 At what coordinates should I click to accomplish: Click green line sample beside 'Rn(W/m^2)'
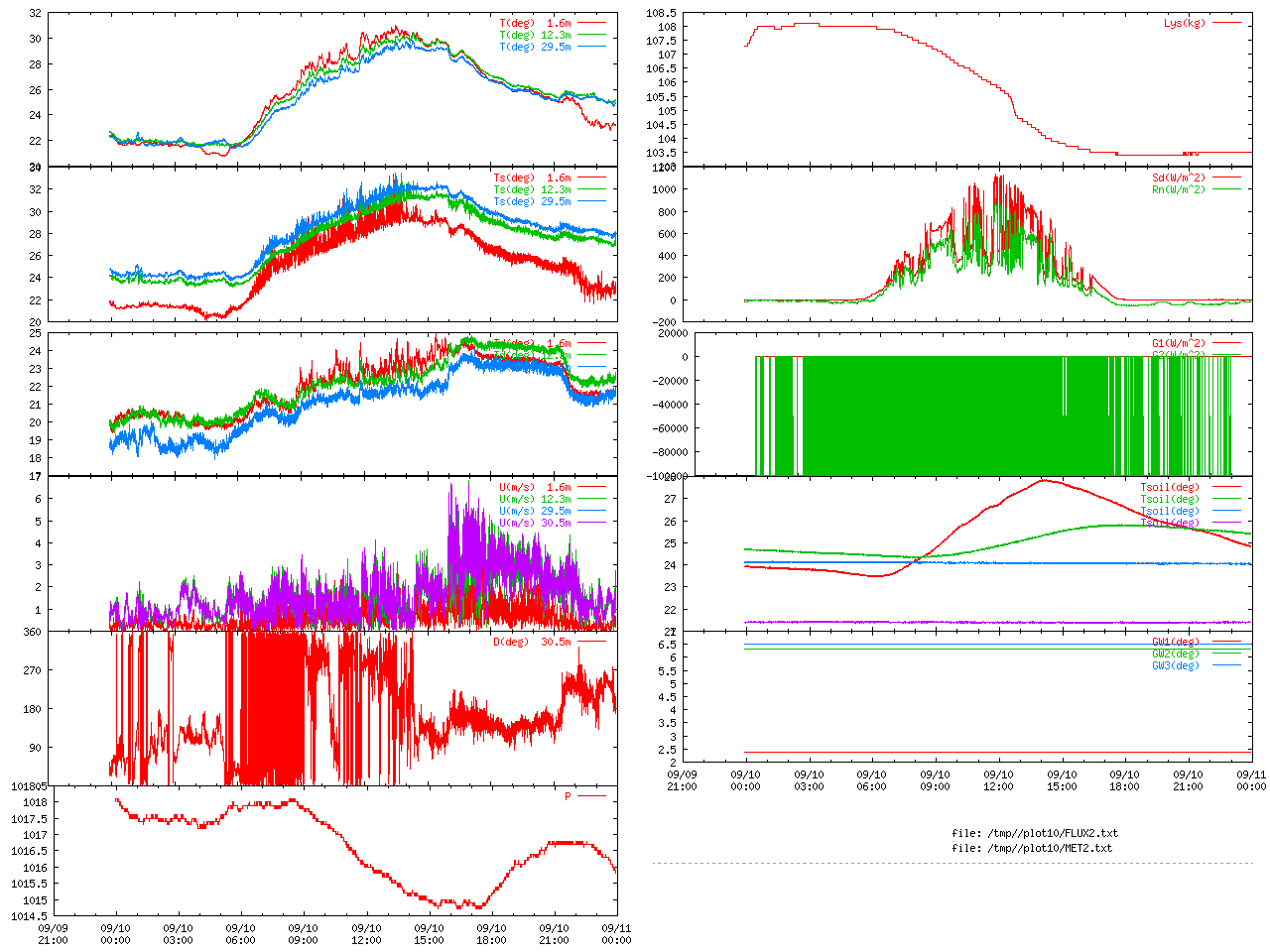tap(1226, 189)
